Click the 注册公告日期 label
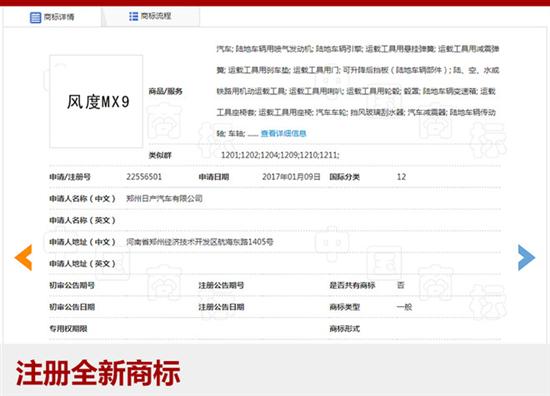This screenshot has width=550, height=396. tap(221, 307)
